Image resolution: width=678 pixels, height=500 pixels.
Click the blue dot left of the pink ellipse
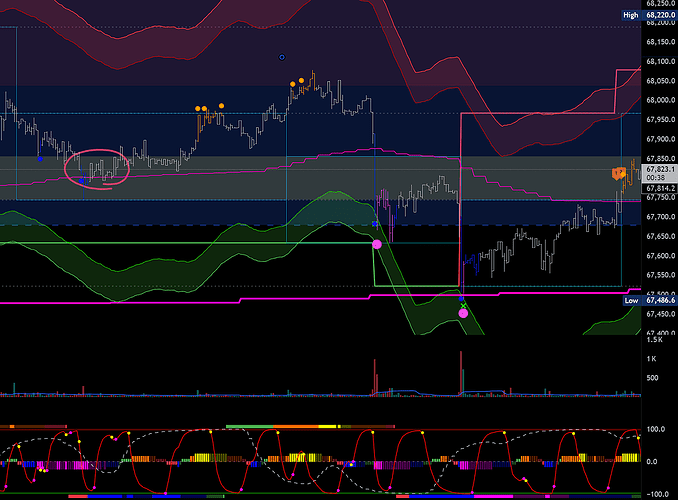39,158
